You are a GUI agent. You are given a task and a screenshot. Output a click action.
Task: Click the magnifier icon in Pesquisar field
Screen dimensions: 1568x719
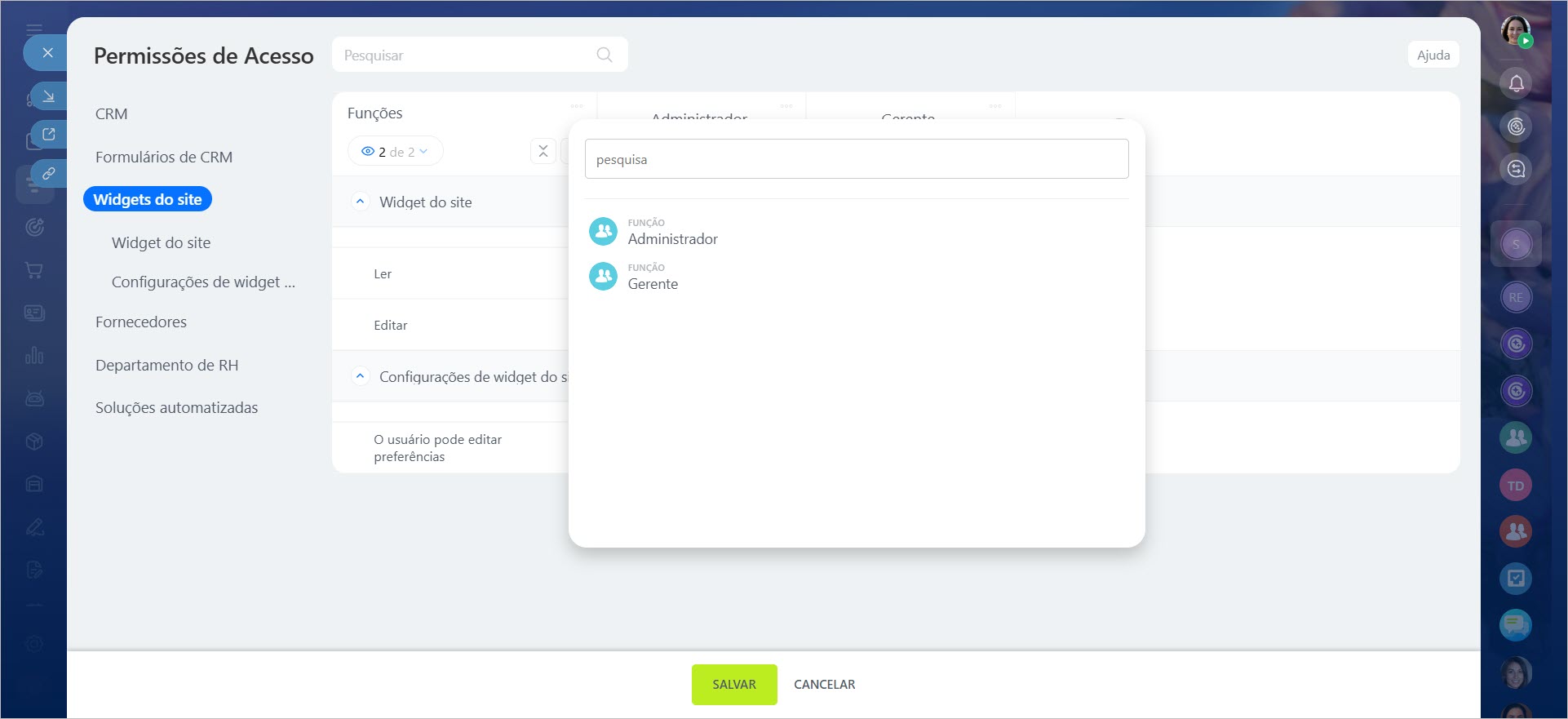point(604,55)
